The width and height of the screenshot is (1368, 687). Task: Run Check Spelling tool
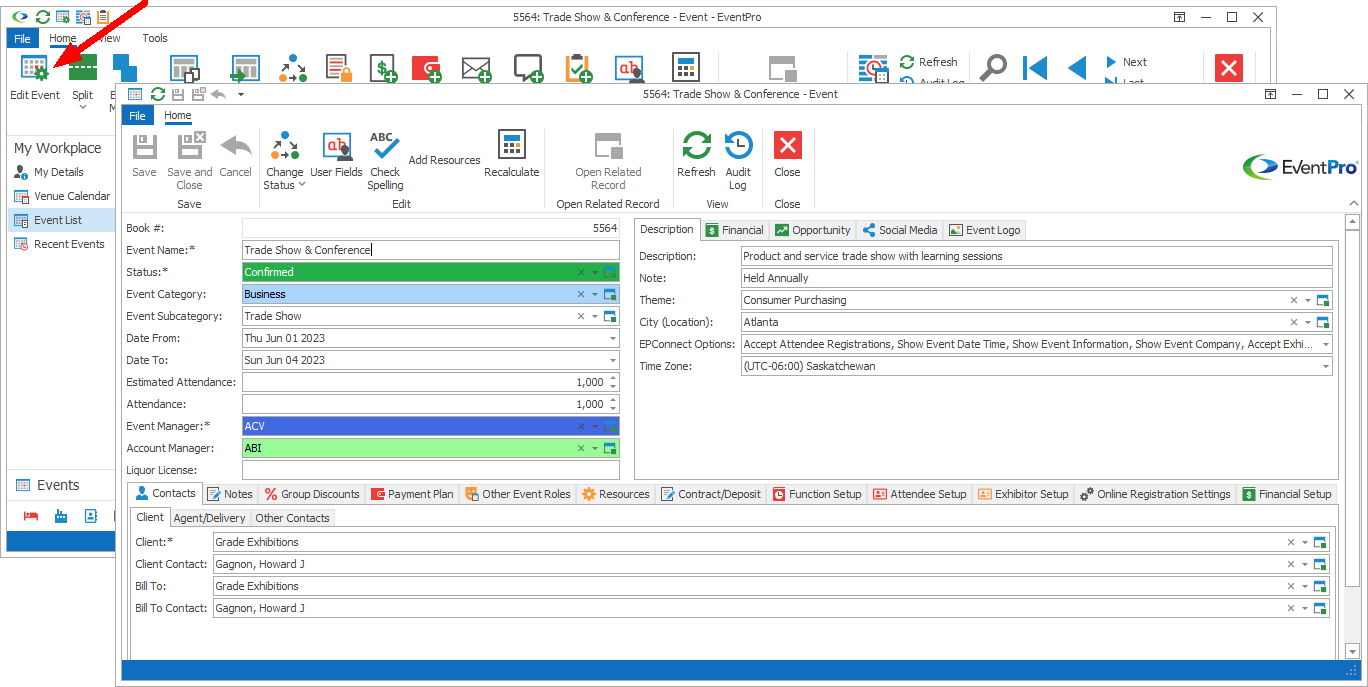[385, 146]
